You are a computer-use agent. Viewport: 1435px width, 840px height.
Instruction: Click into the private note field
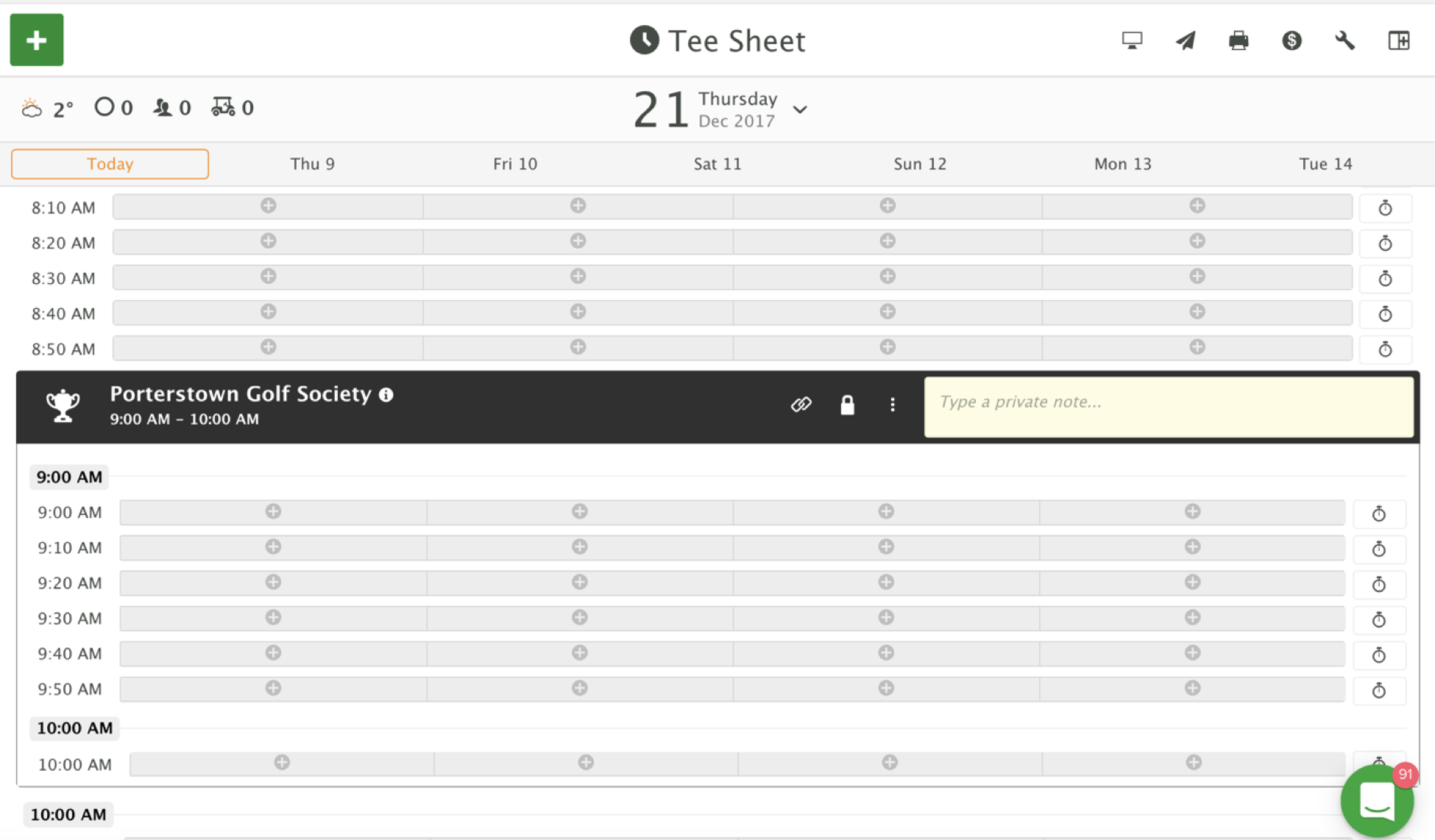click(x=1168, y=407)
